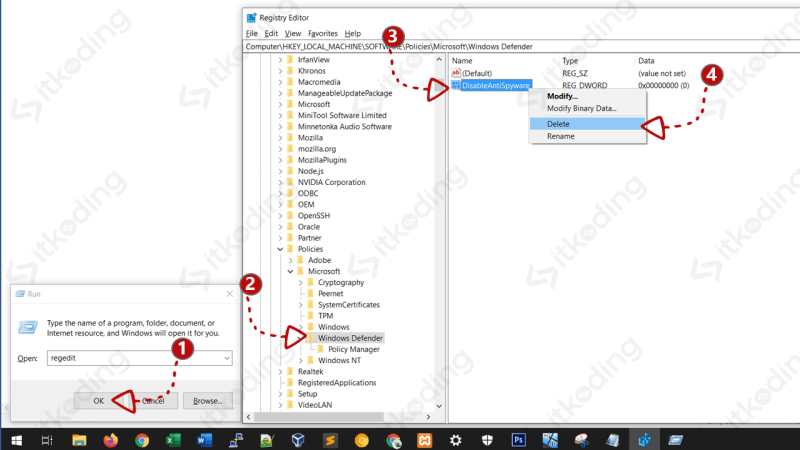The width and height of the screenshot is (800, 450).
Task: Click OK in the Run dialog
Action: click(98, 401)
